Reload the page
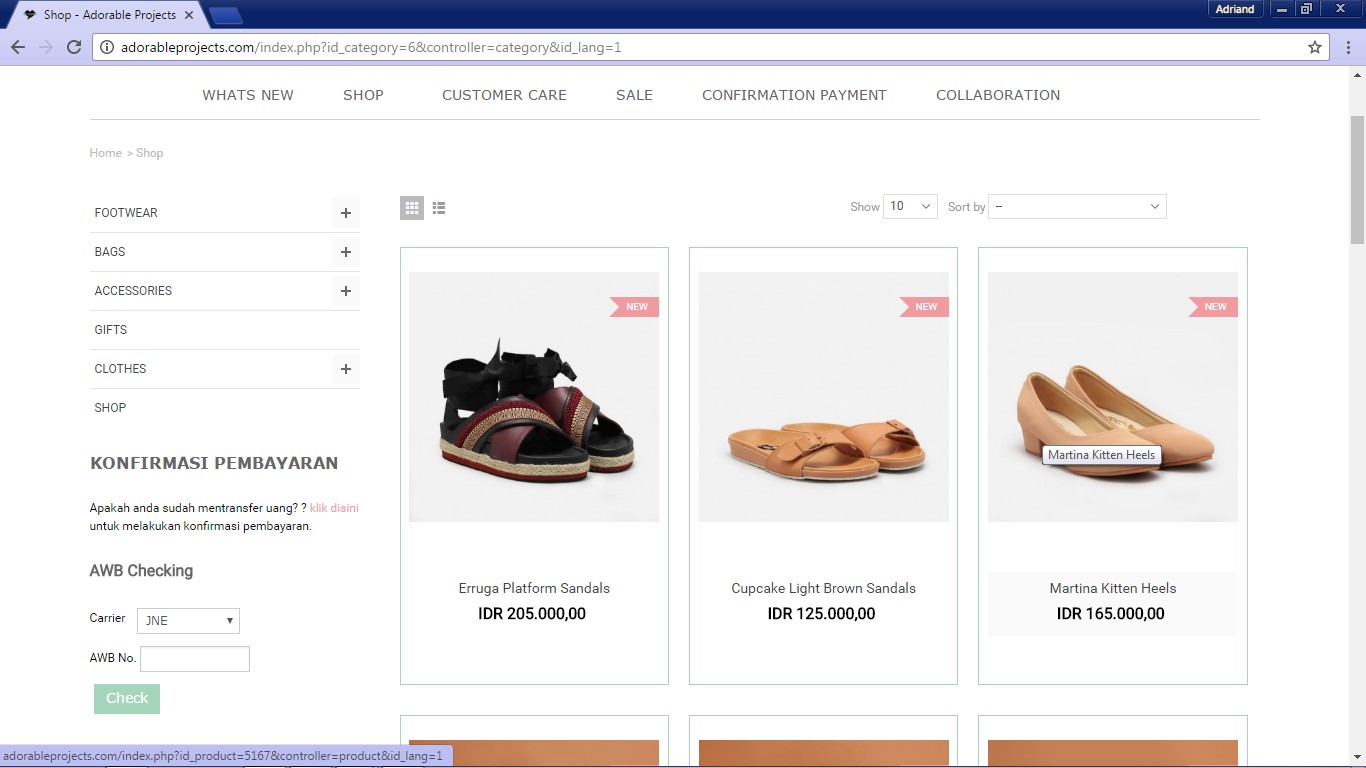Screen dimensions: 1366x768 (x=72, y=46)
